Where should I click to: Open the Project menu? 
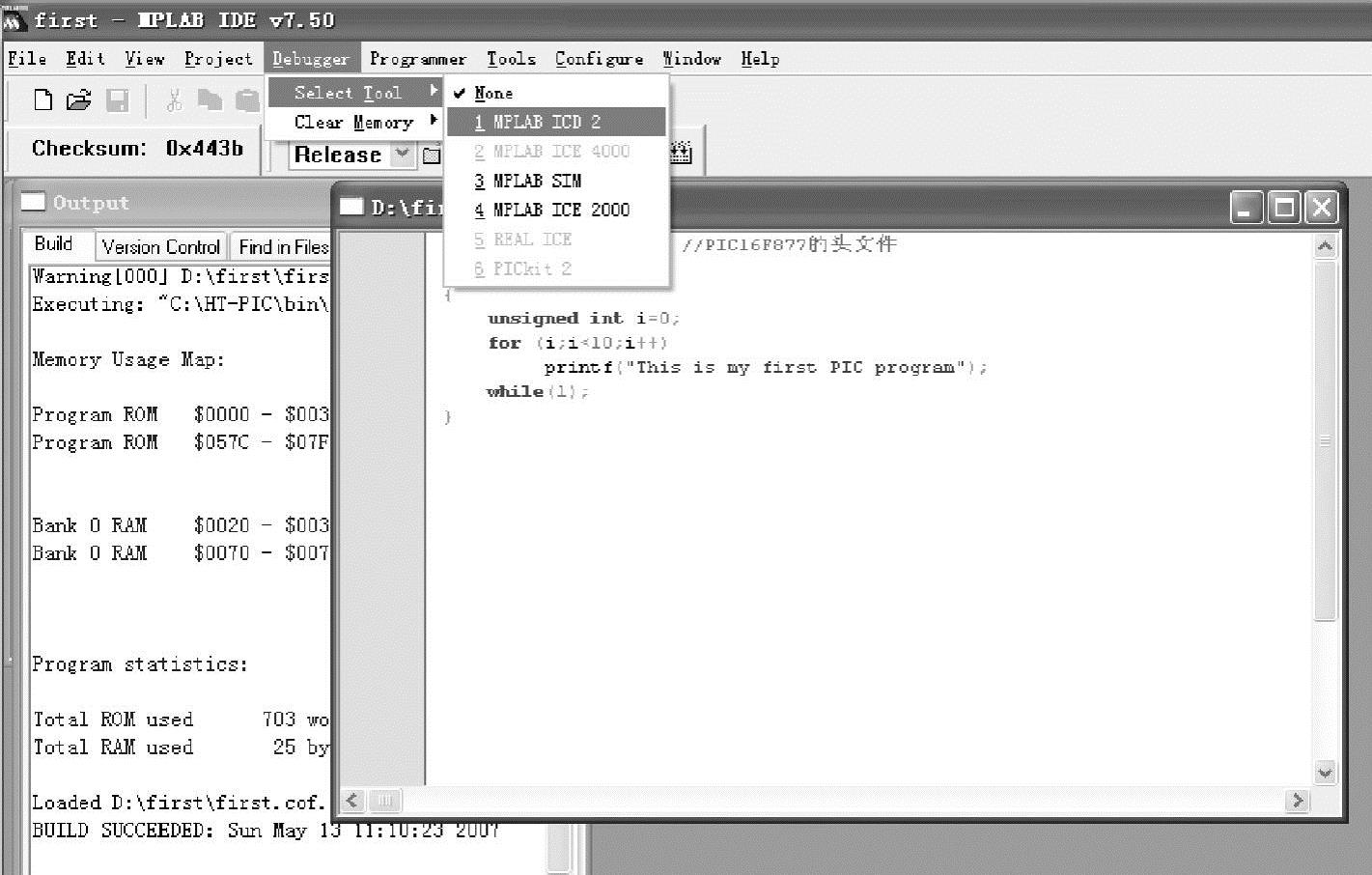click(218, 59)
